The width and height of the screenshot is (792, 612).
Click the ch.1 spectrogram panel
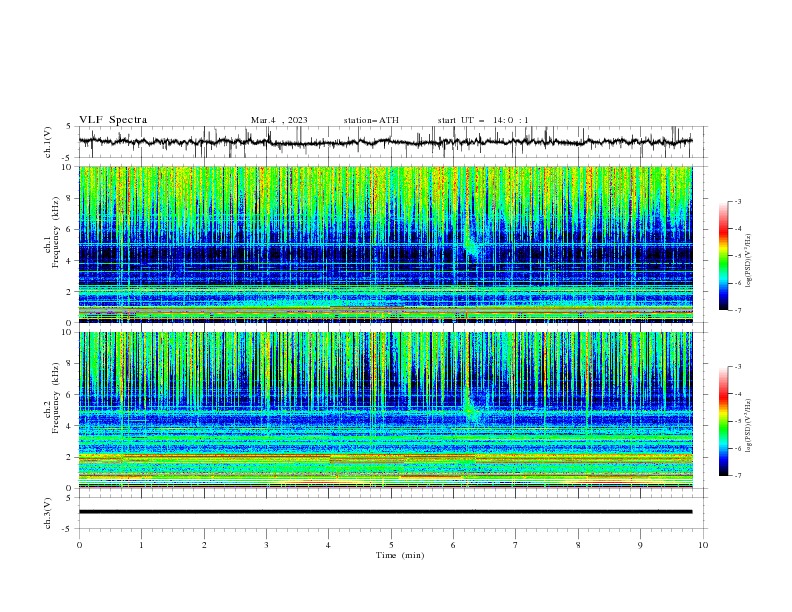[385, 244]
